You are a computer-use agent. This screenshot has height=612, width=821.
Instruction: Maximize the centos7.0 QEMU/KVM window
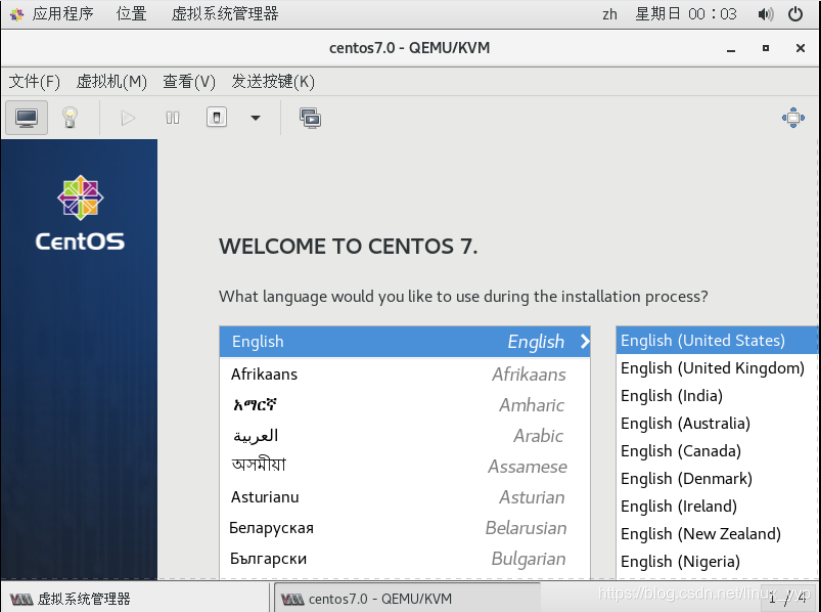coord(765,48)
